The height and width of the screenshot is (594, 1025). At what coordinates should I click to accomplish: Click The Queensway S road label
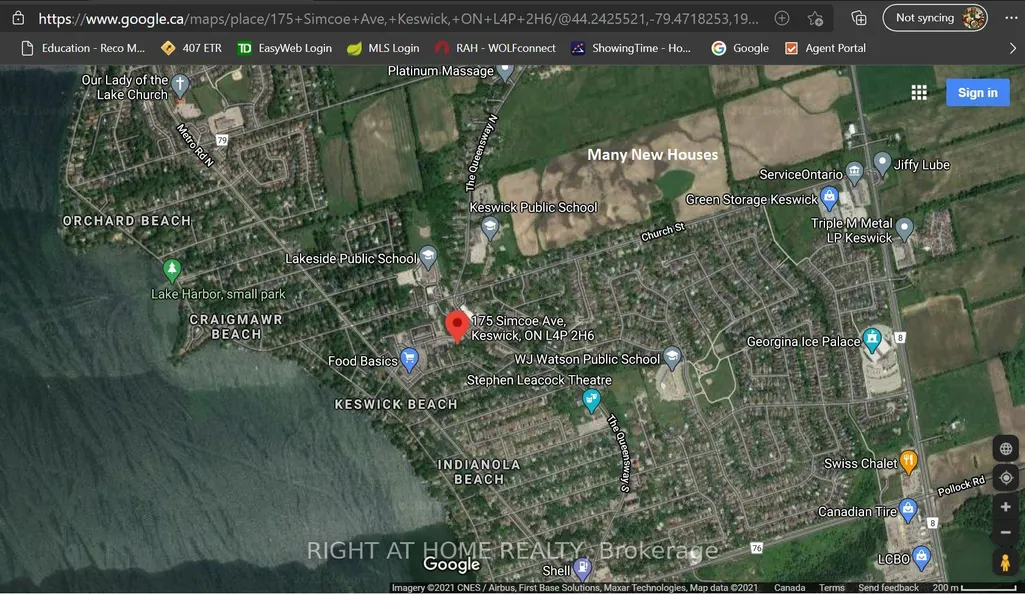(618, 452)
